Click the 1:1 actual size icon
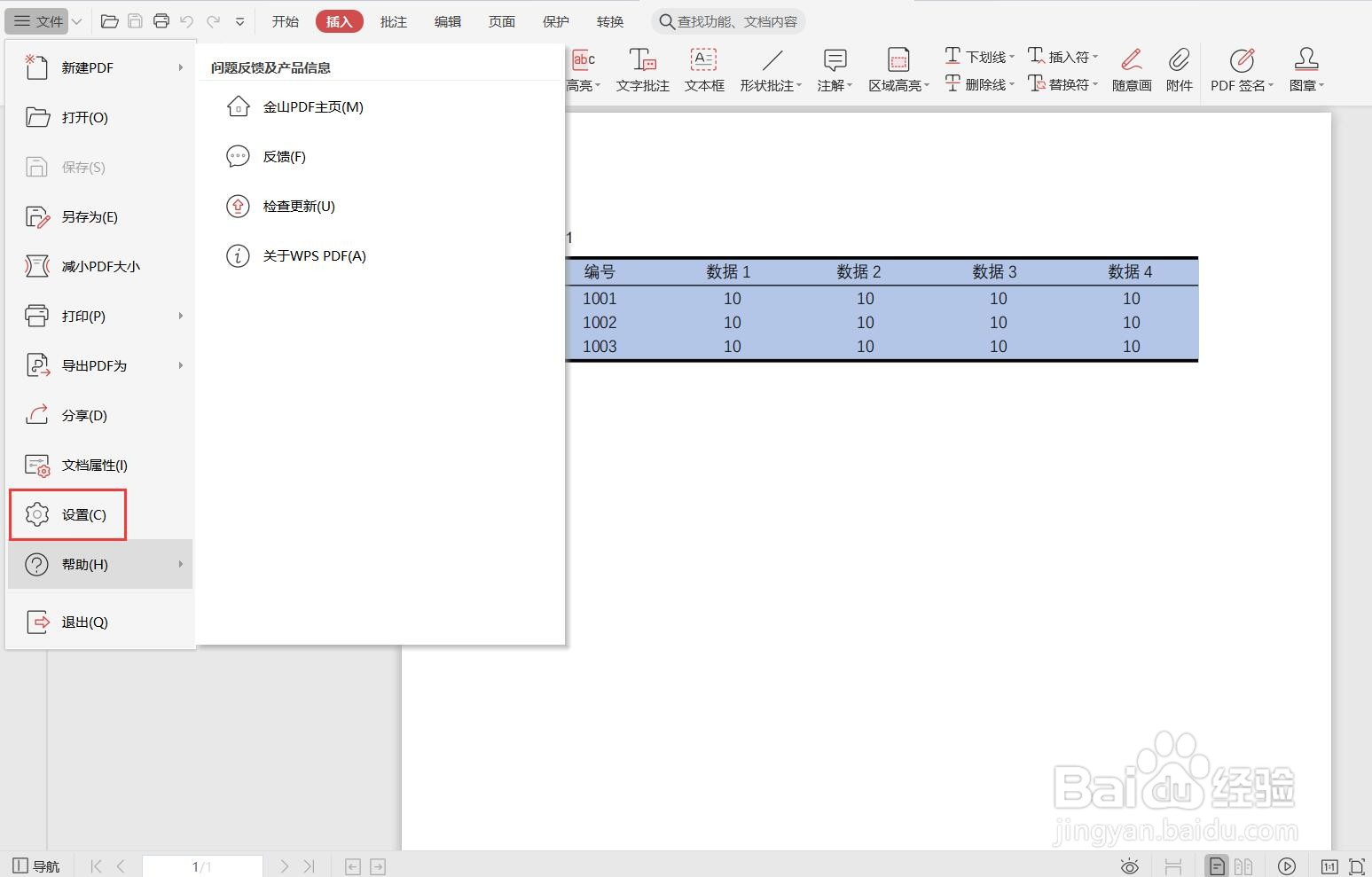This screenshot has width=1372, height=877. [x=1329, y=866]
